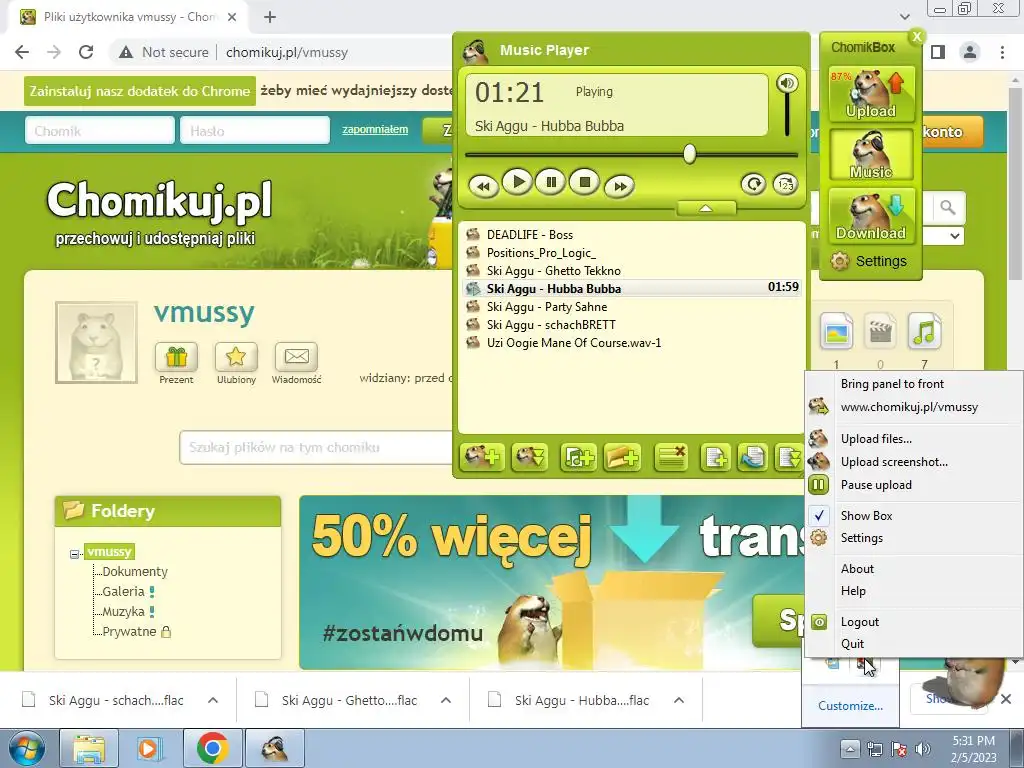Click the Hasło password input field
Viewport: 1024px width, 768px height.
tap(255, 131)
